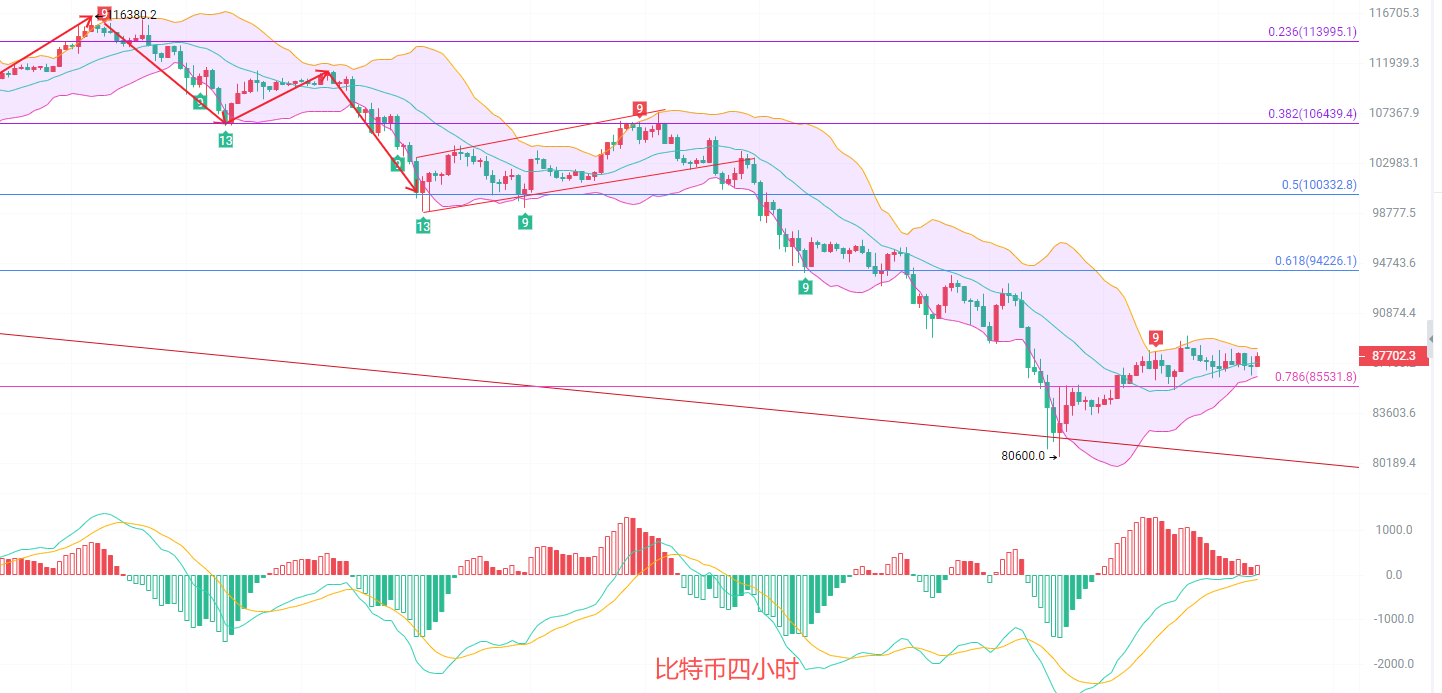Select the 80600.0 low price annotation

(1022, 456)
